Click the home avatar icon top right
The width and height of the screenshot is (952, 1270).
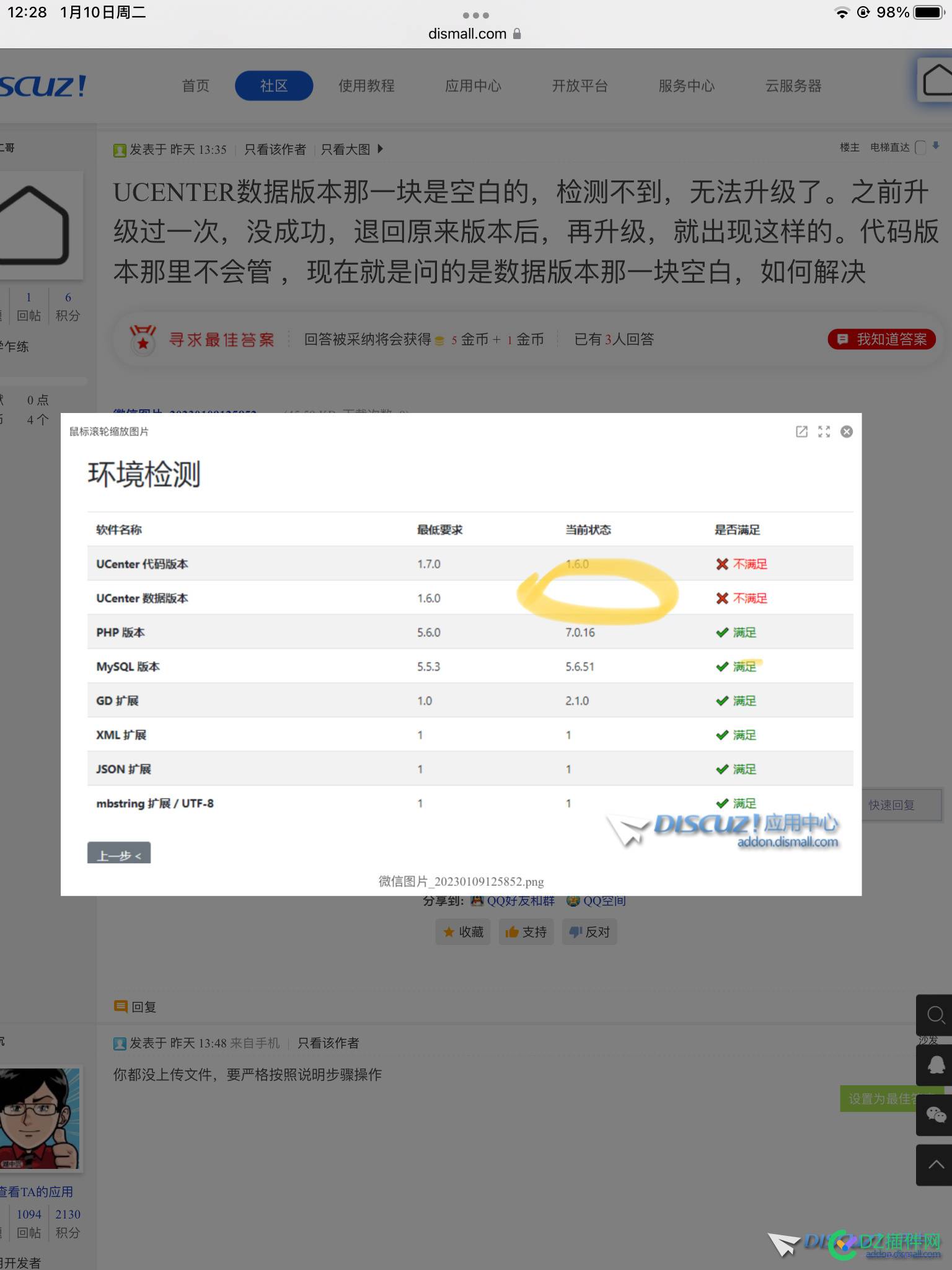(x=936, y=80)
